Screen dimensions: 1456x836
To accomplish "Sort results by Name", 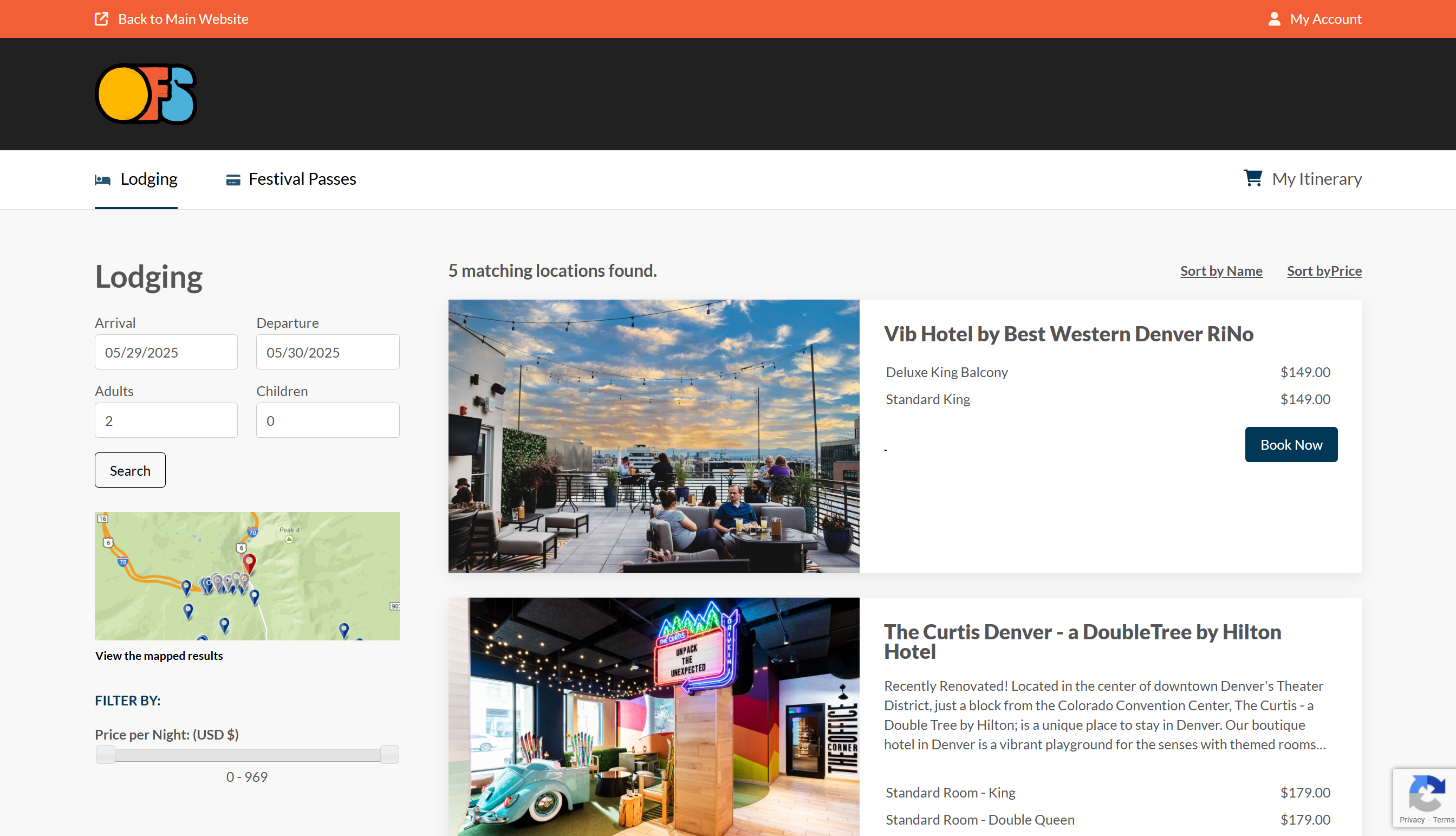I will coord(1221,271).
